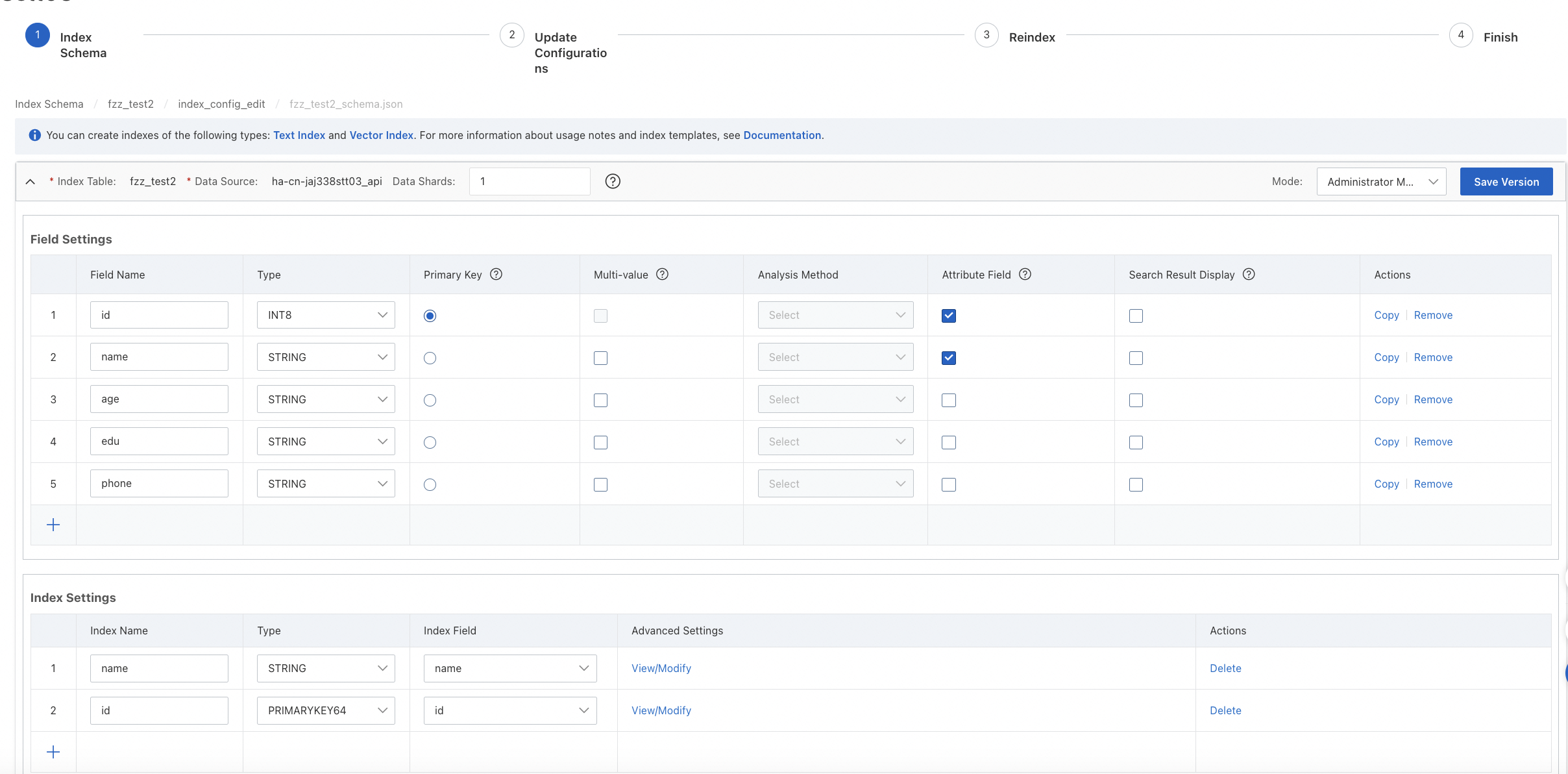Open the index_config_edit breadcrumb
The width and height of the screenshot is (1568, 774).
coord(221,104)
